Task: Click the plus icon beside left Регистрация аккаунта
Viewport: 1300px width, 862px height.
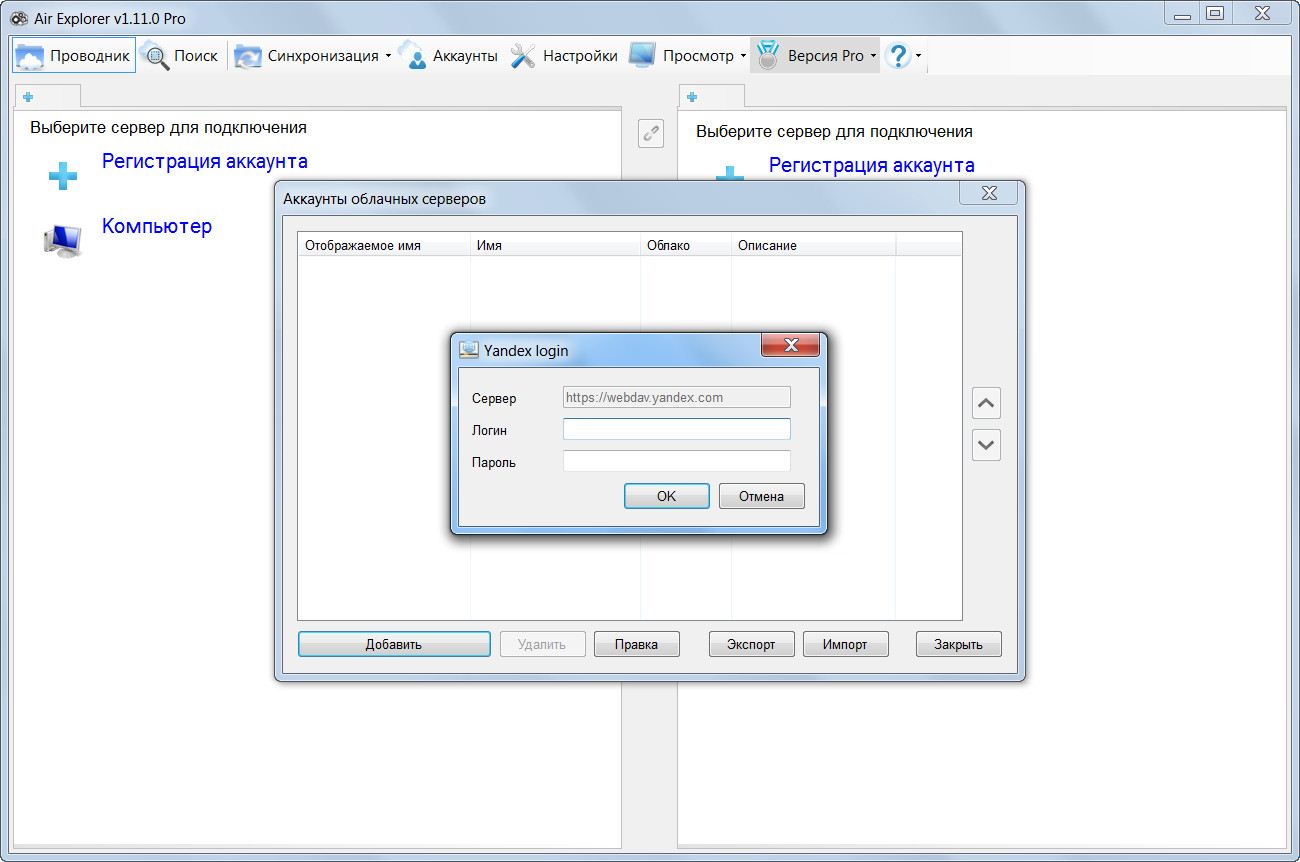Action: coord(63,177)
